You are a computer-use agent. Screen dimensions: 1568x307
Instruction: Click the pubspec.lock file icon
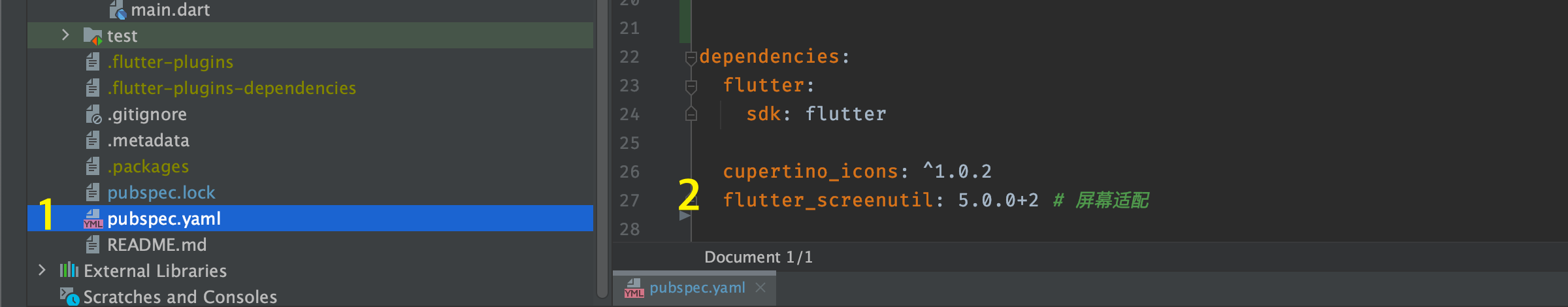click(x=93, y=193)
